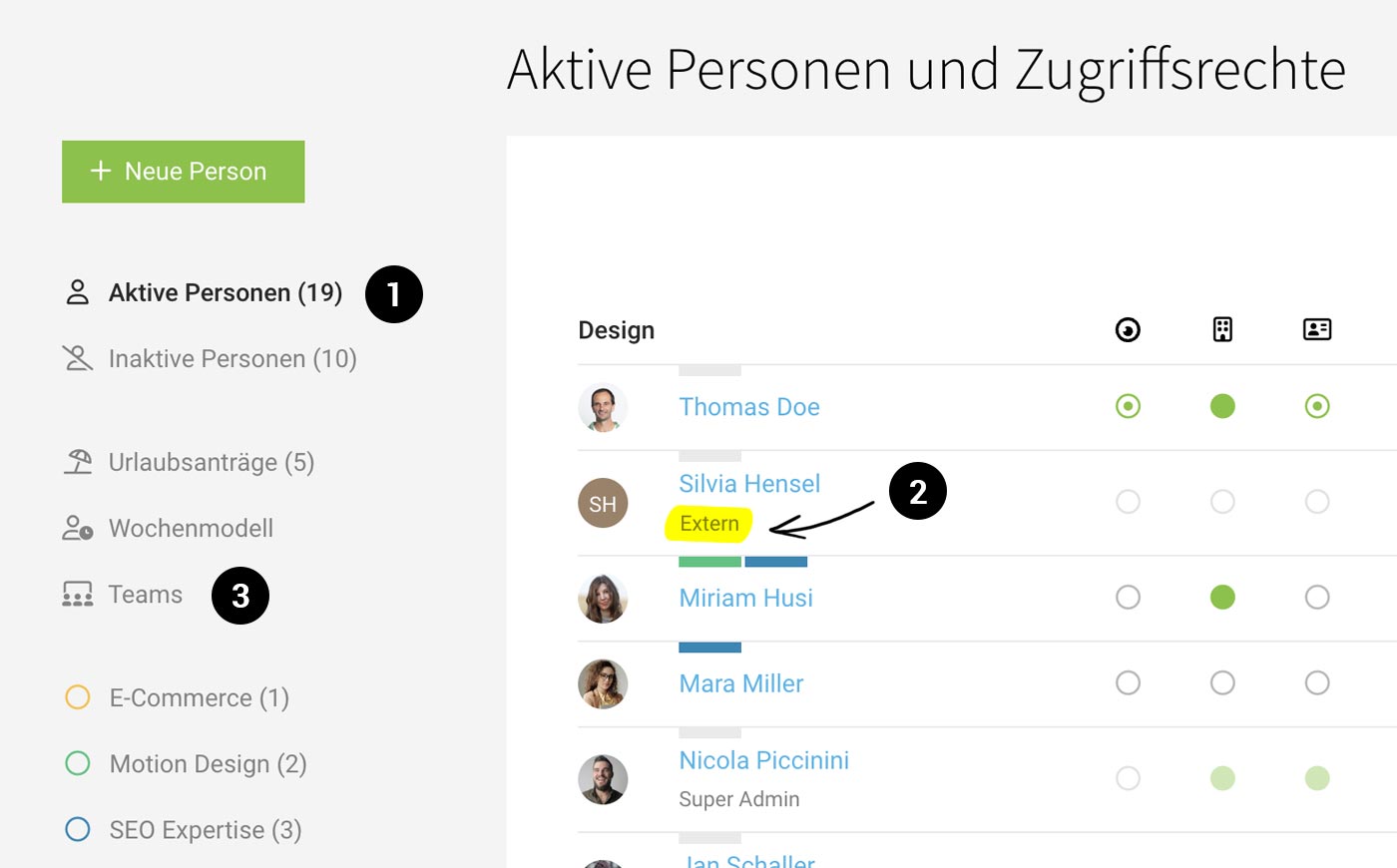Click the eye column header icon

[x=1128, y=330]
